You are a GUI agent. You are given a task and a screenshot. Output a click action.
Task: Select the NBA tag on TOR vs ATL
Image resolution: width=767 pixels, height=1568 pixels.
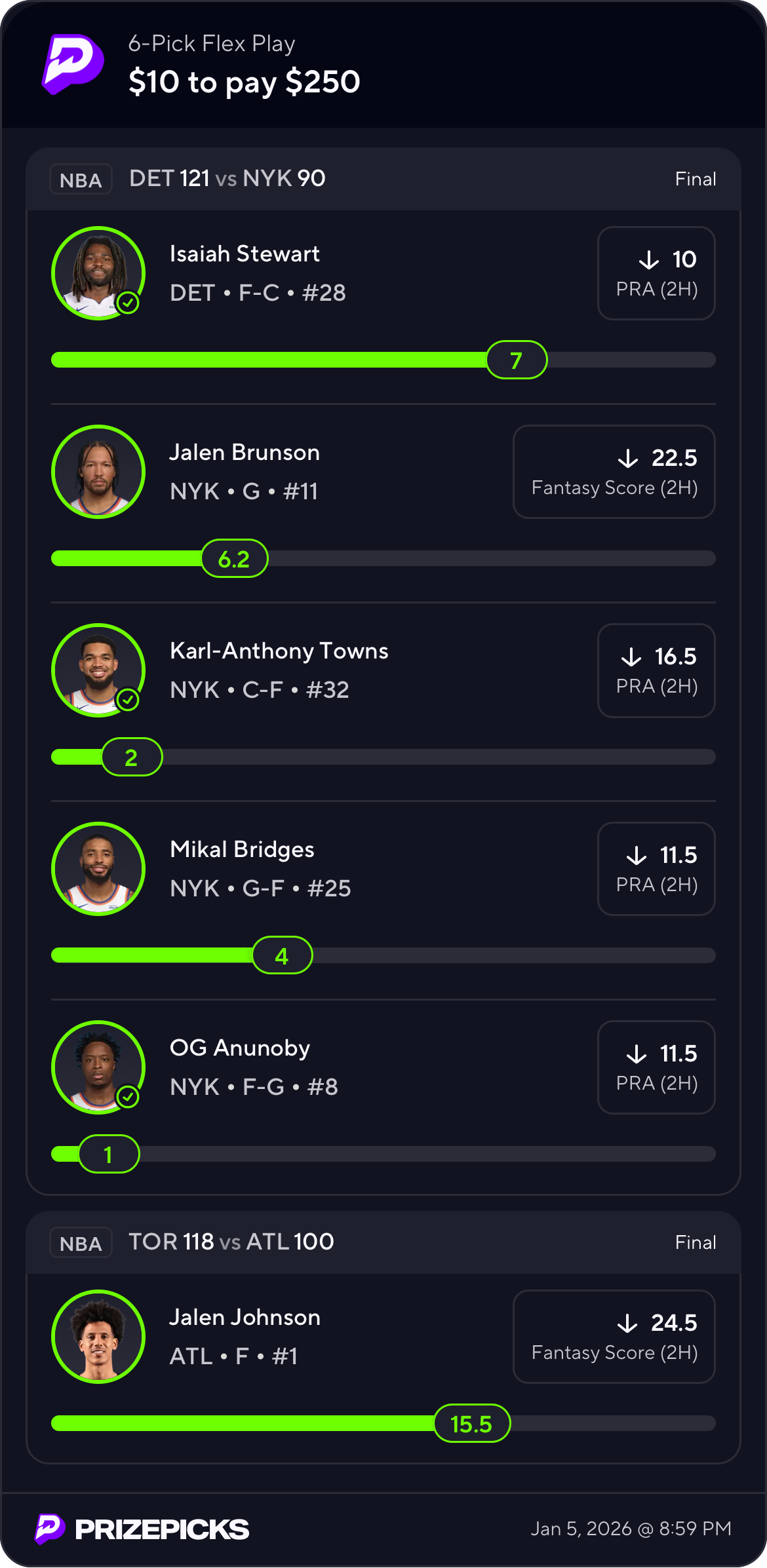tap(81, 1243)
